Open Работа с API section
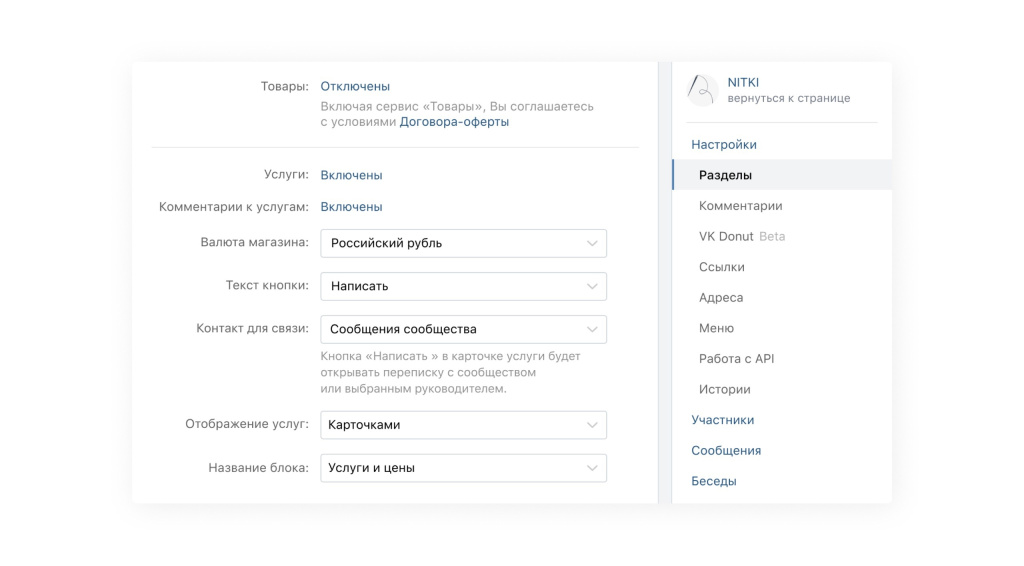Viewport: 1024px width, 566px height. 737,359
